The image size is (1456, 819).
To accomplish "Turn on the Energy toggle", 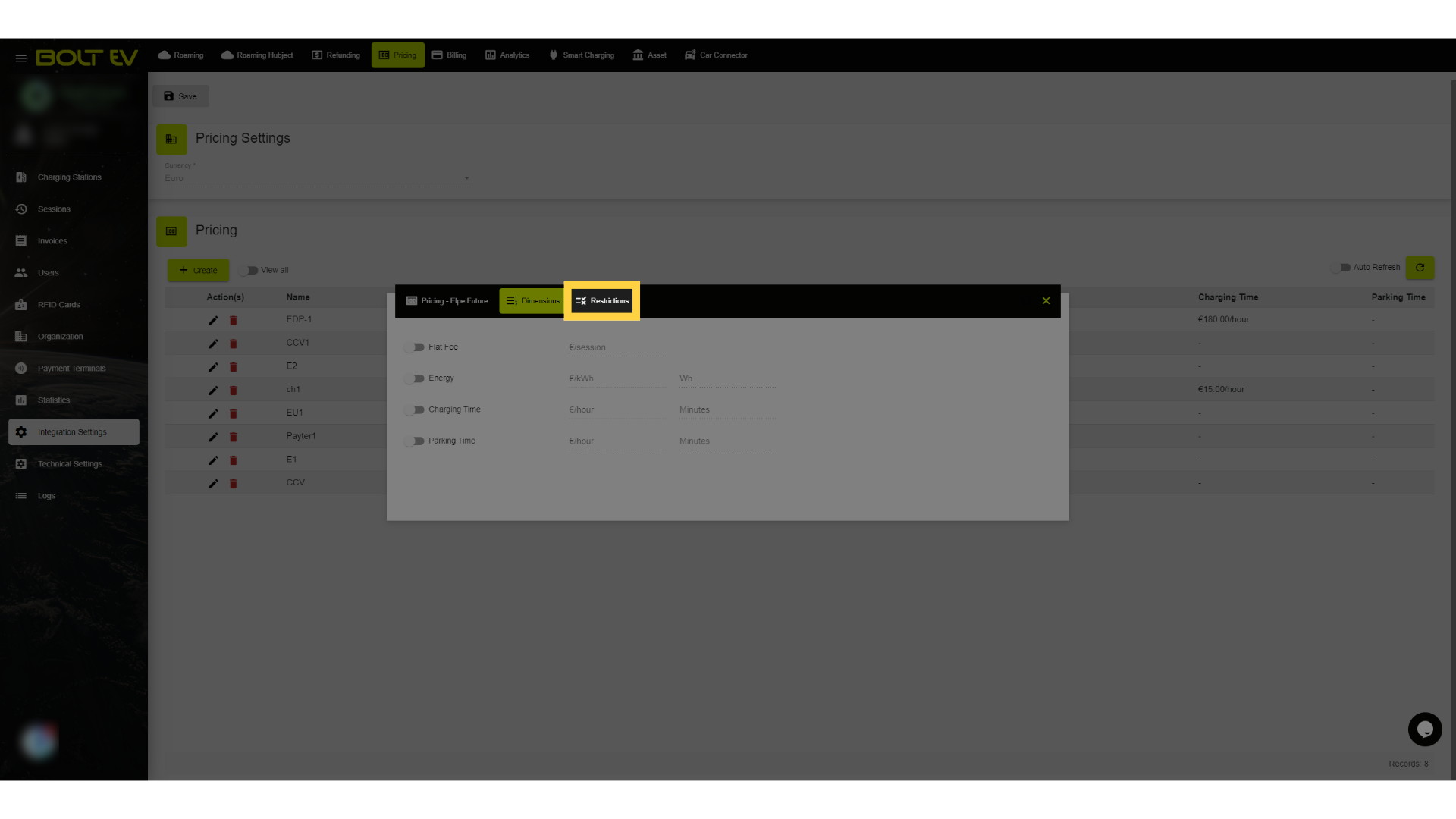I will click(415, 378).
